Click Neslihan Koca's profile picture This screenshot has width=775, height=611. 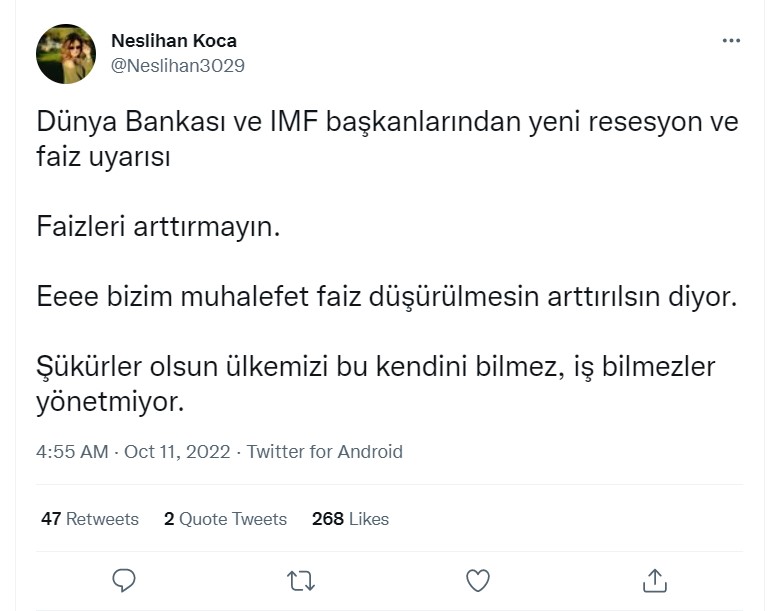point(66,54)
